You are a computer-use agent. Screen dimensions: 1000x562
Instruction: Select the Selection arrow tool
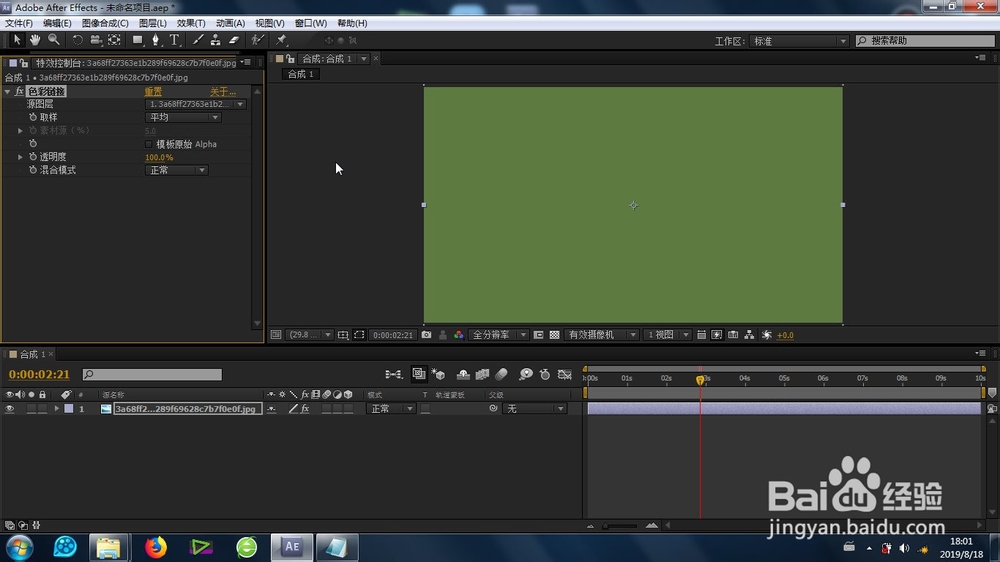coord(17,40)
